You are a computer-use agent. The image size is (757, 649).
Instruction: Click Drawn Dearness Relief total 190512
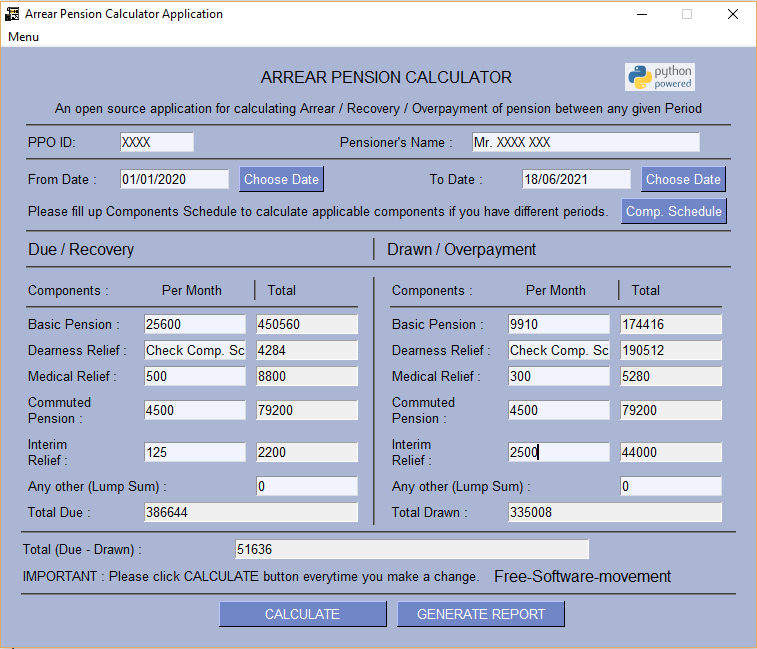click(x=671, y=350)
